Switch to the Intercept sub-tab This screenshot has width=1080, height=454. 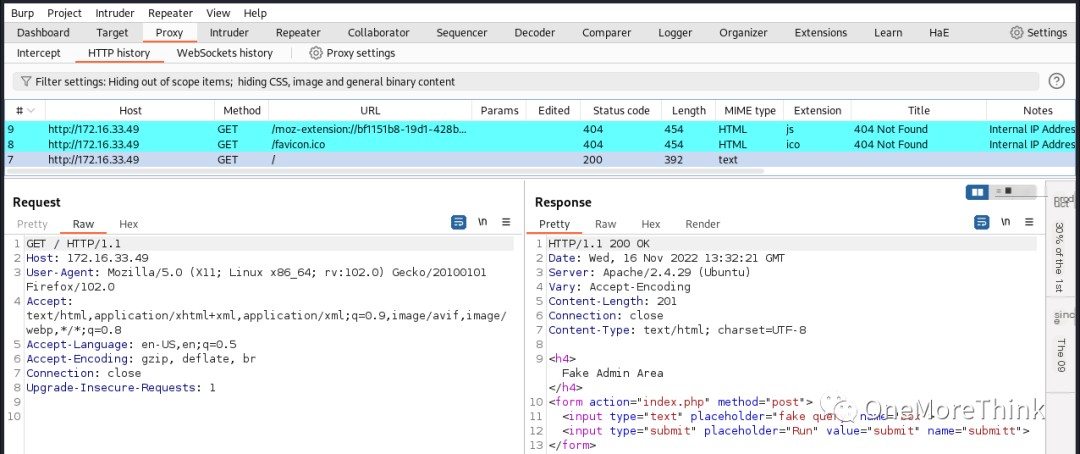[x=39, y=53]
